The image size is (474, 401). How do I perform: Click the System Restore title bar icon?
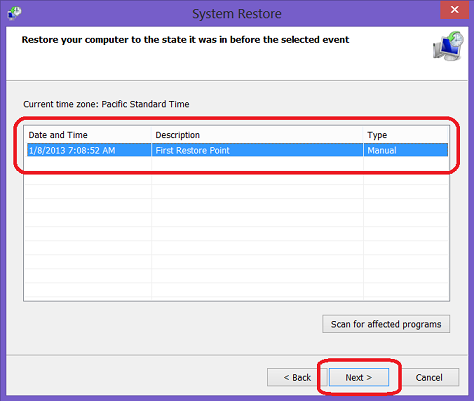tap(14, 13)
